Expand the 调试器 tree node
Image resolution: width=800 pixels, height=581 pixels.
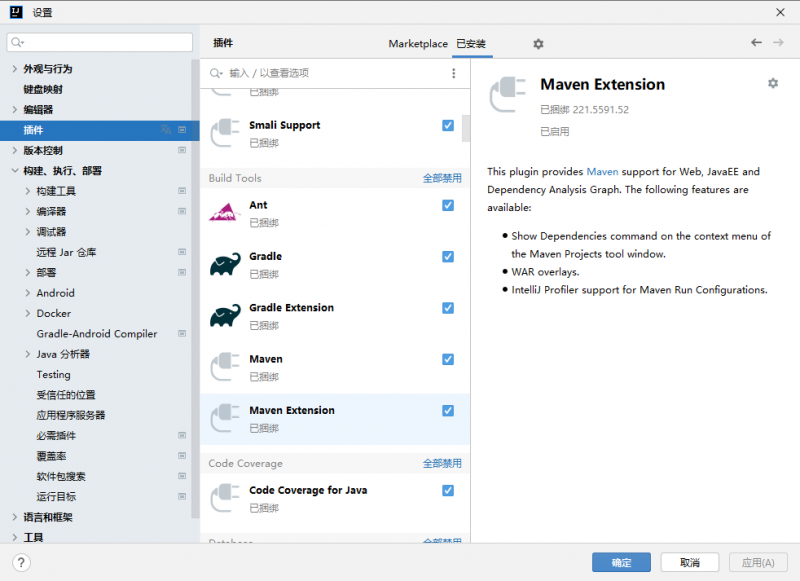(x=28, y=232)
